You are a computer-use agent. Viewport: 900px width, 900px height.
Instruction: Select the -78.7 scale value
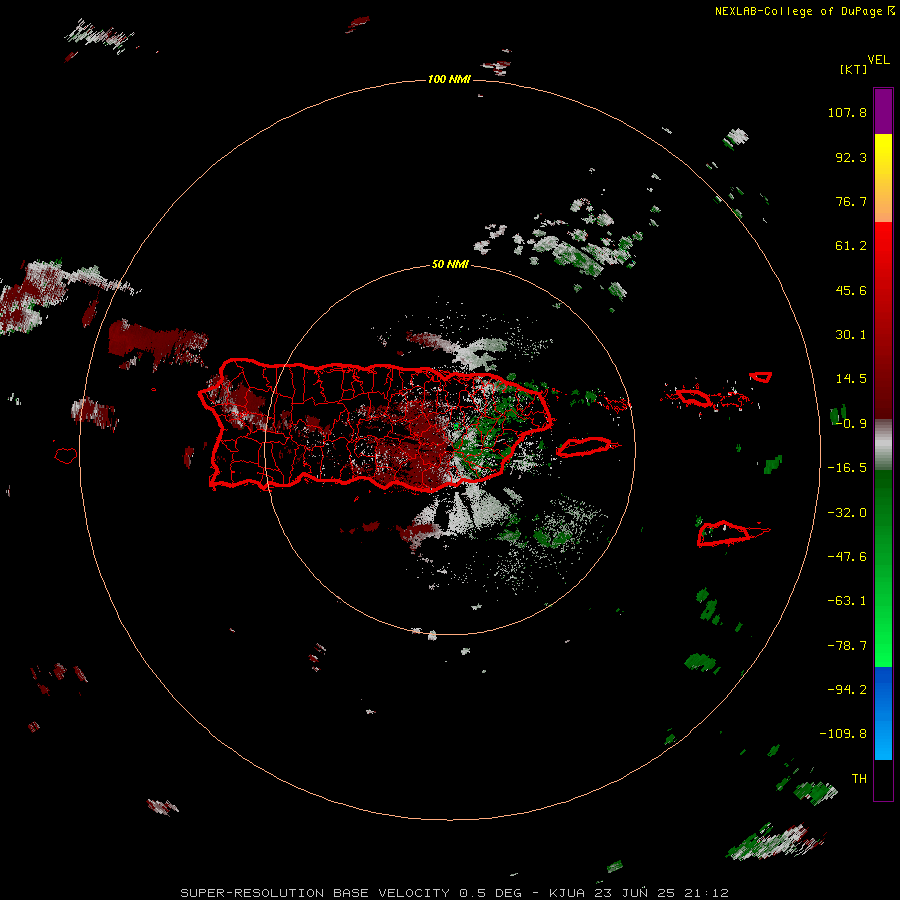point(847,646)
